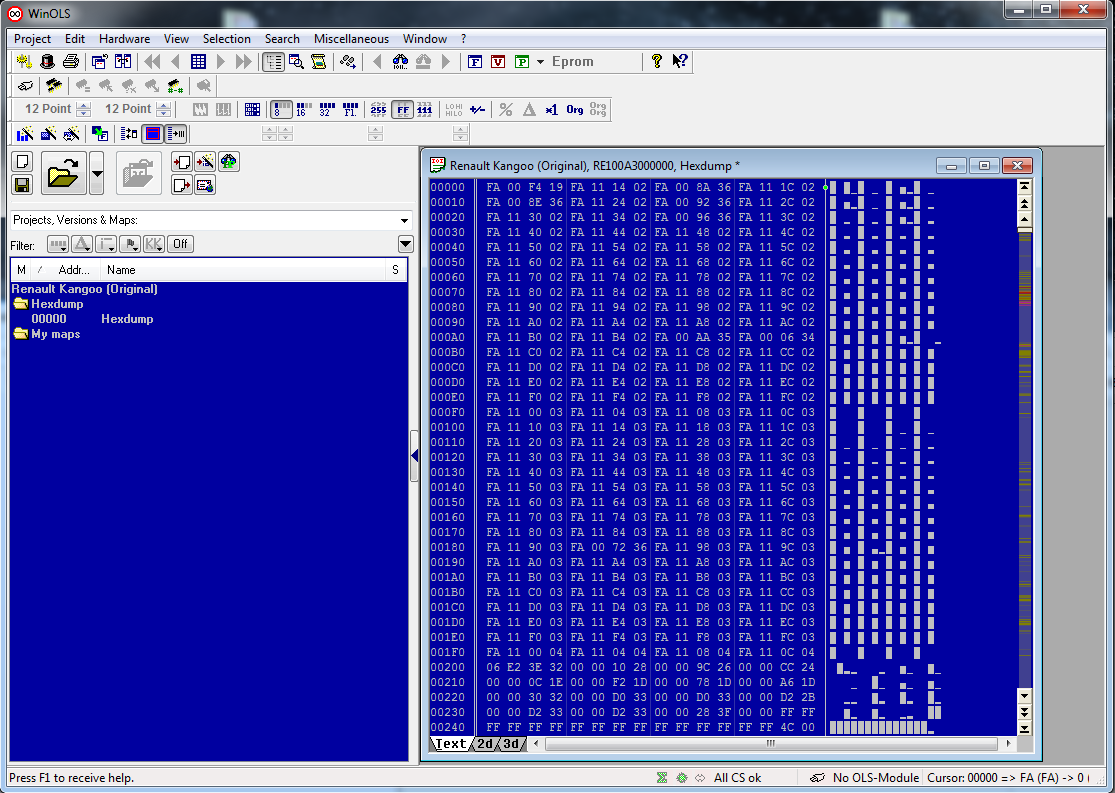Switch to decimal 255 number format
The height and width of the screenshot is (793, 1115).
tap(378, 110)
